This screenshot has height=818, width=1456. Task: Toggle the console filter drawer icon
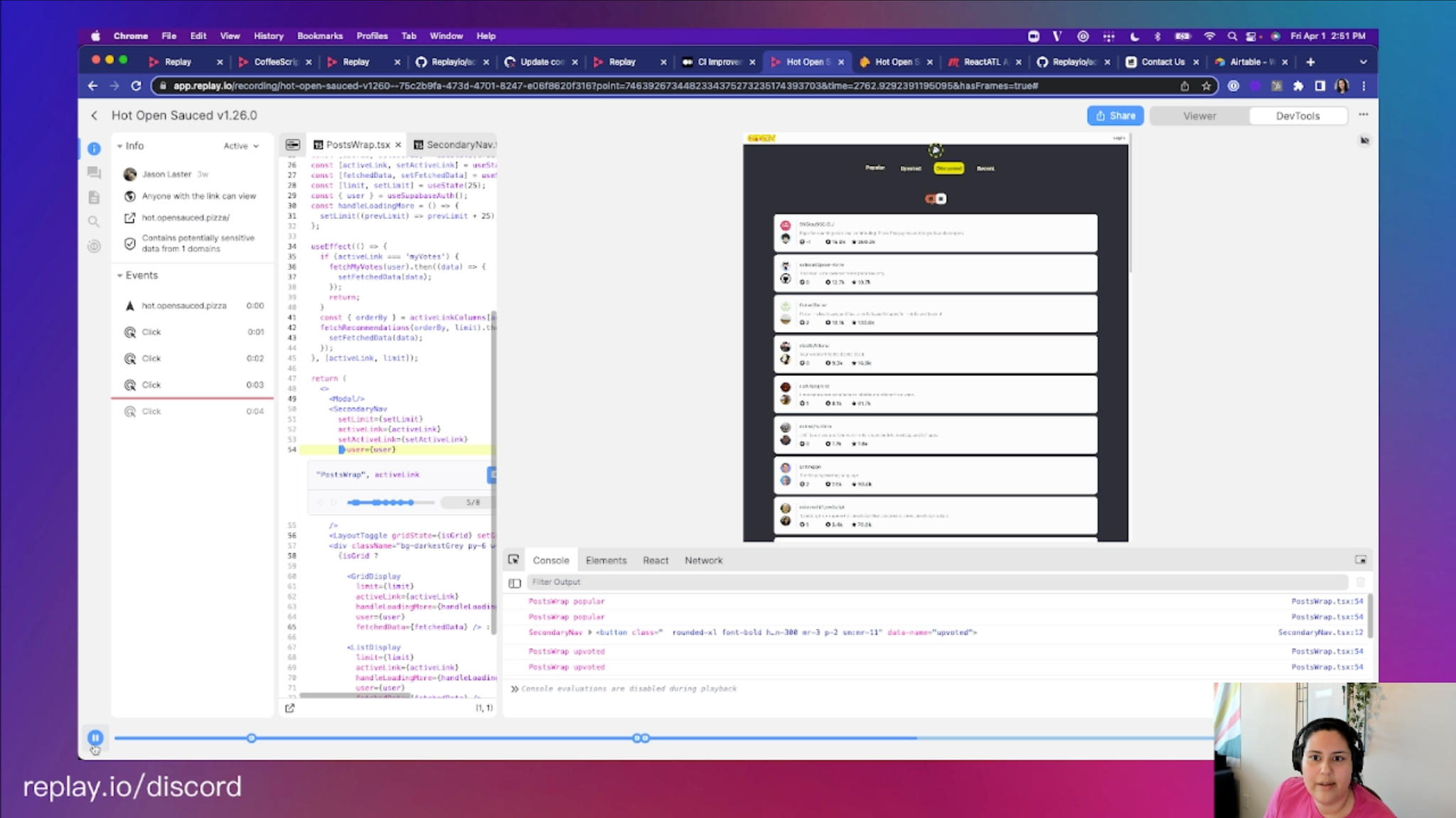pos(515,583)
